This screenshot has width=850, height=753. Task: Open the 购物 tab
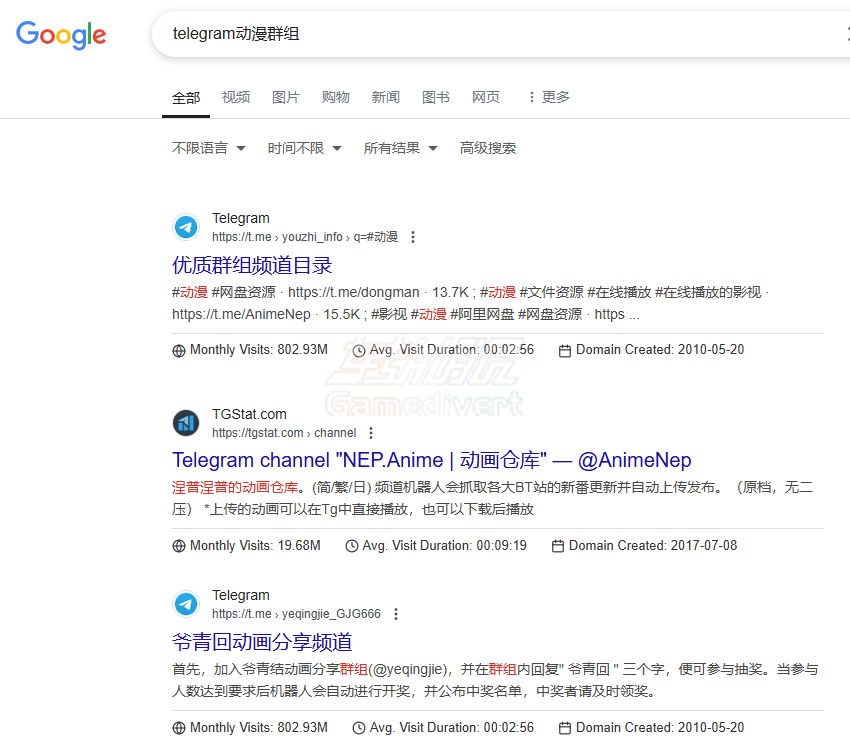tap(336, 97)
